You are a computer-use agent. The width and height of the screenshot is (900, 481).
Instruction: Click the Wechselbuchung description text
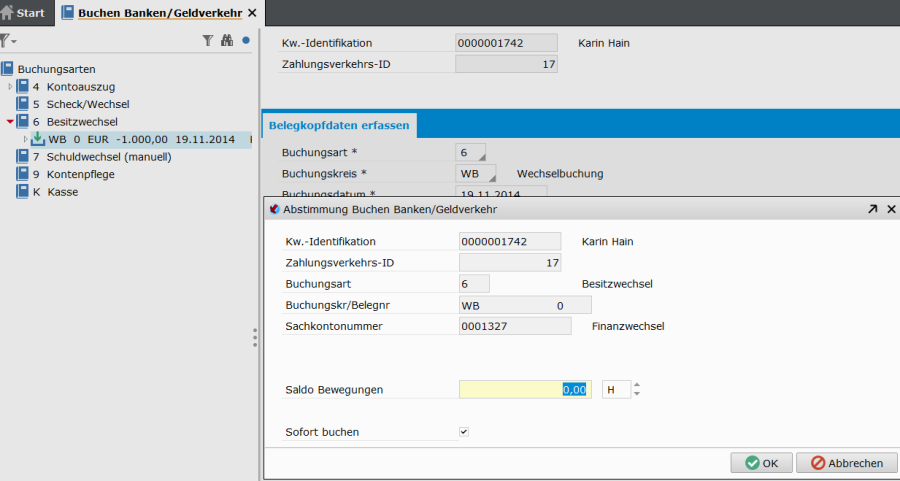(x=560, y=174)
